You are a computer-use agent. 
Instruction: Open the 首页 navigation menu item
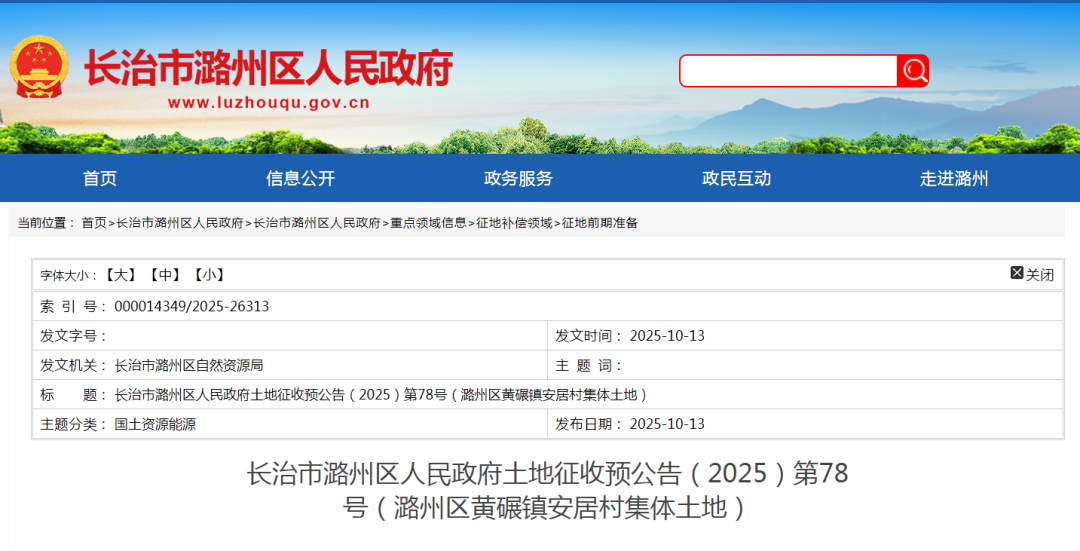click(x=100, y=179)
